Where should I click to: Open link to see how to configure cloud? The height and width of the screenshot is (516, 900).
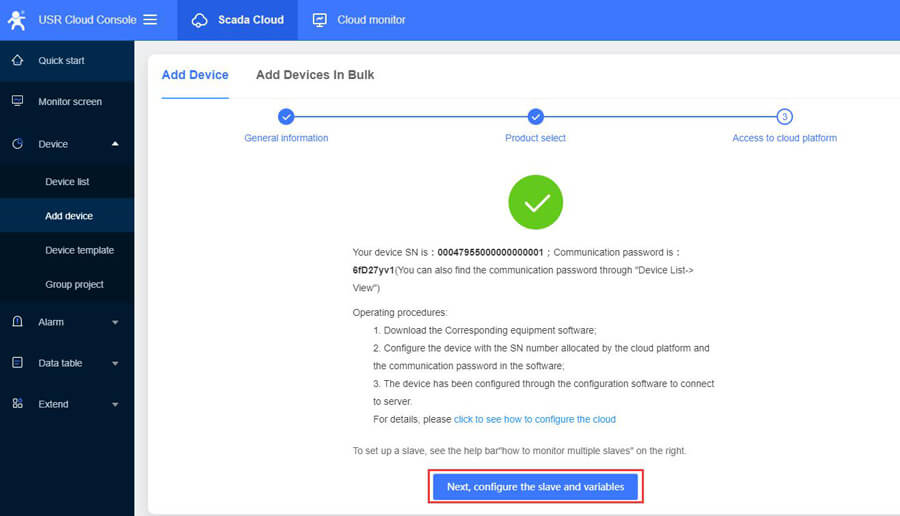point(534,420)
